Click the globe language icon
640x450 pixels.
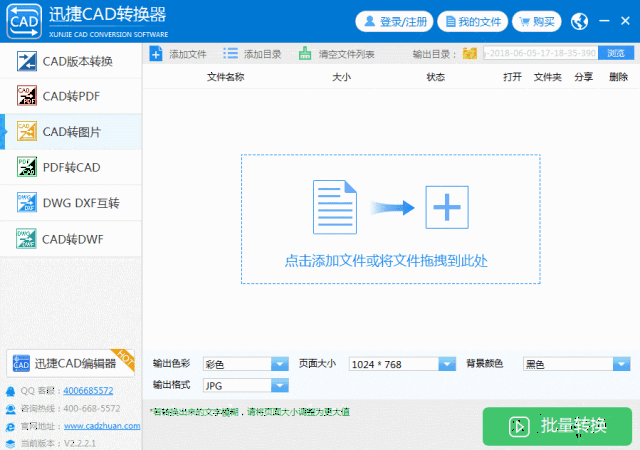[x=579, y=21]
